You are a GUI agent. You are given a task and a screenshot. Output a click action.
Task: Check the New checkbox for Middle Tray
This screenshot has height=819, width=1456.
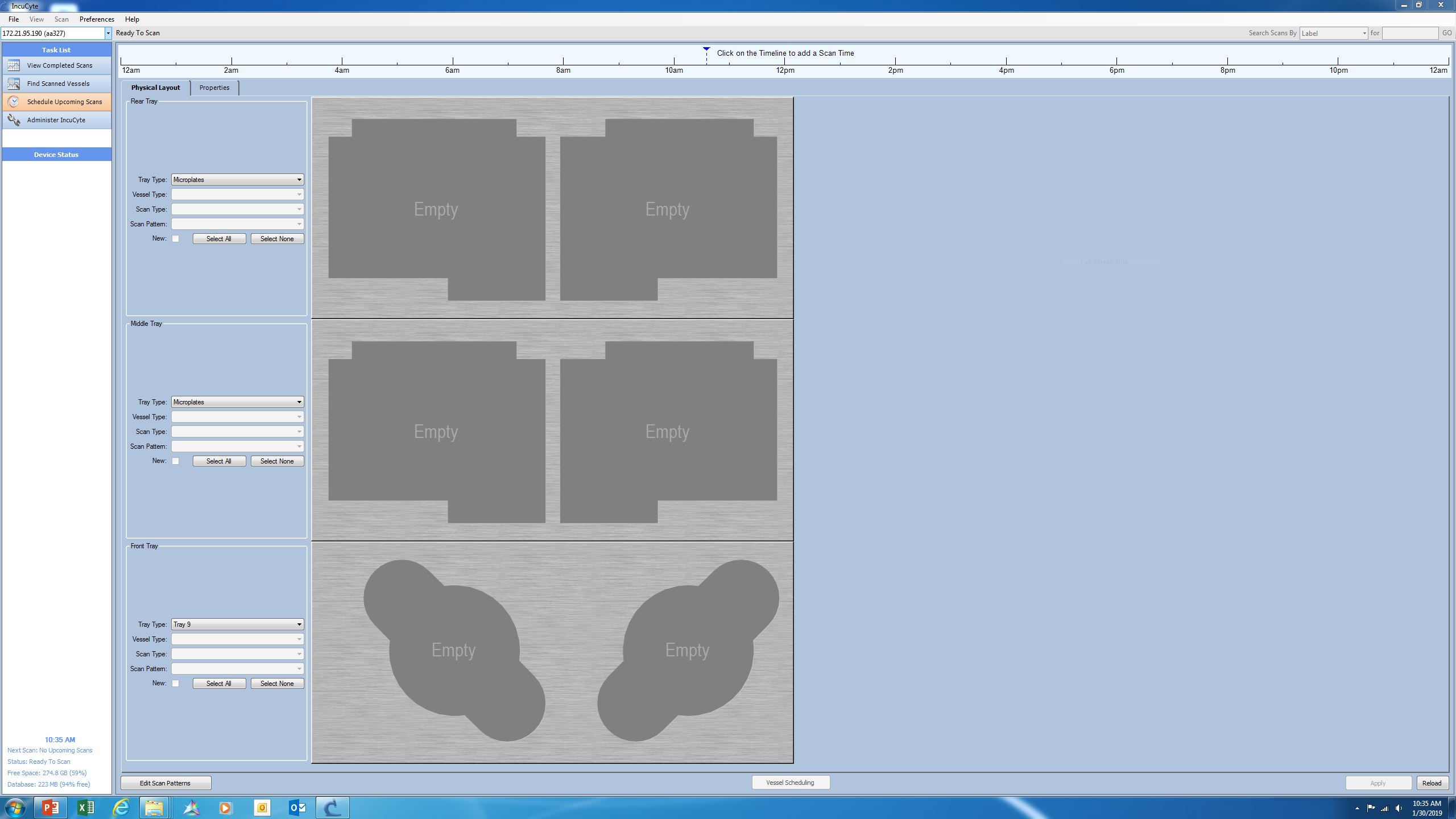click(x=176, y=461)
